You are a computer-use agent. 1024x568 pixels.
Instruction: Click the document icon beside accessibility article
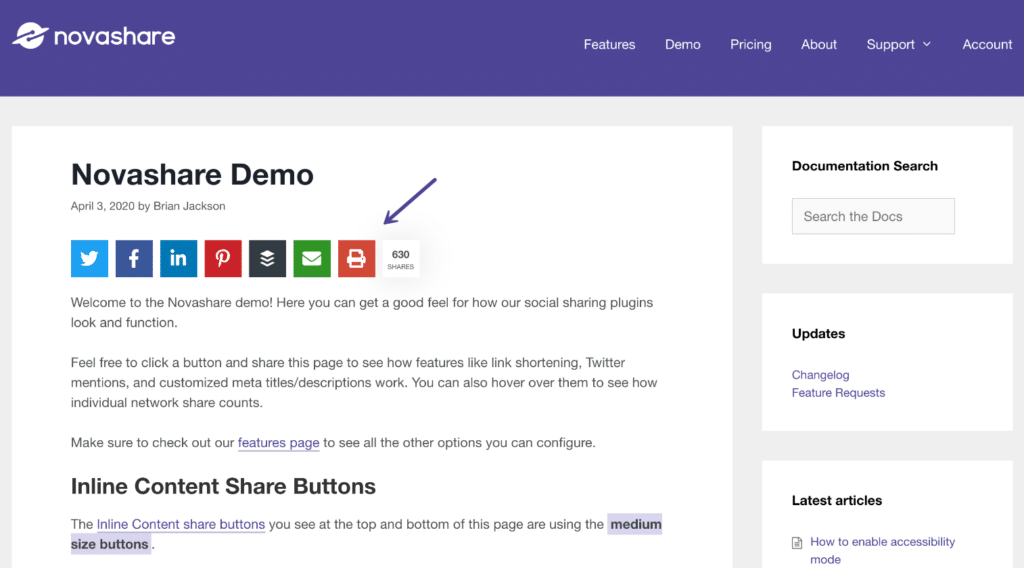pyautogui.click(x=797, y=543)
